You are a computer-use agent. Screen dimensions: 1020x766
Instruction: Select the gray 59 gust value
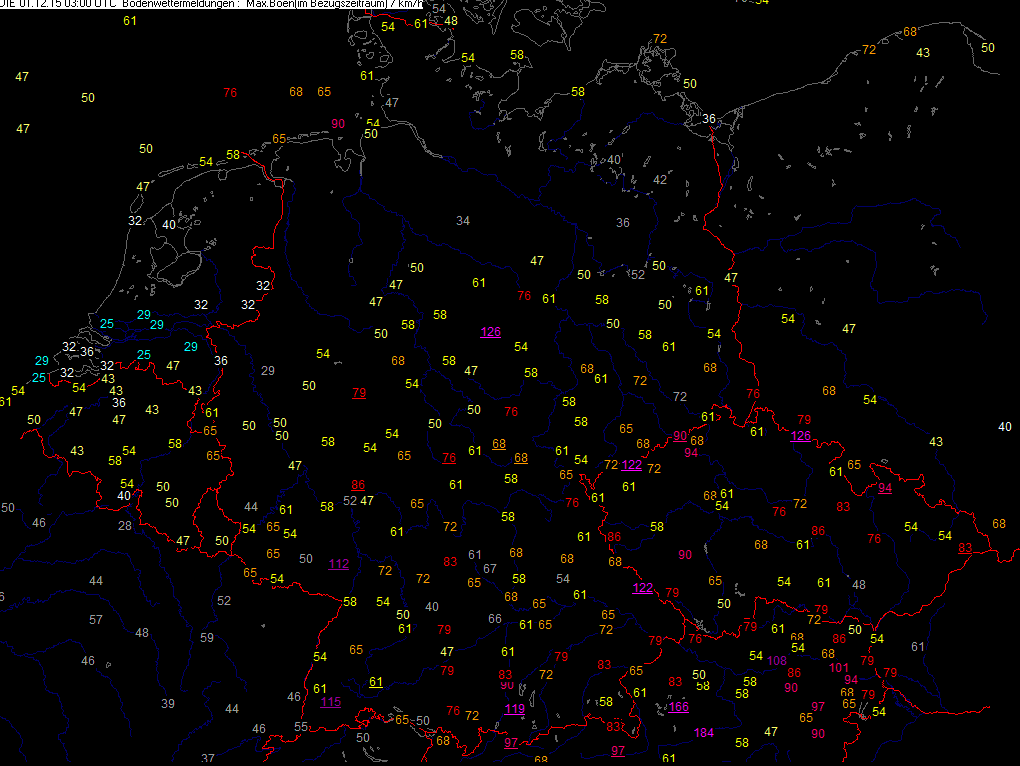207,637
